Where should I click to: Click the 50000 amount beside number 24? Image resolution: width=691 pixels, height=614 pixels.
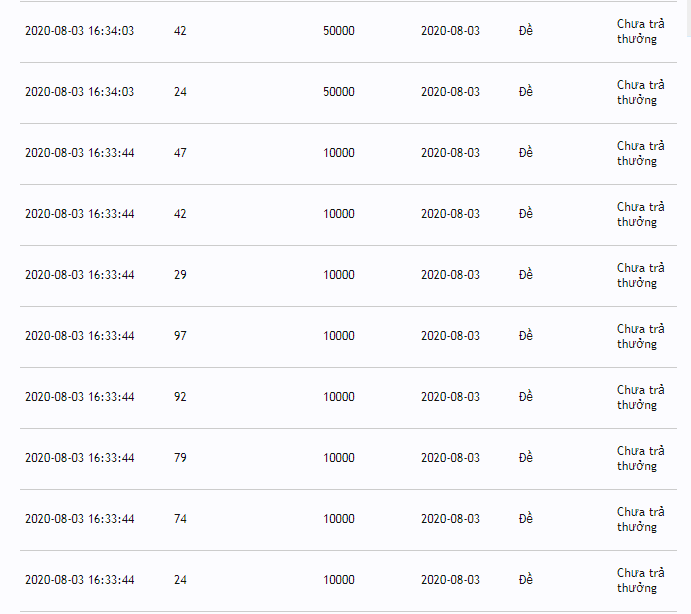338,92
